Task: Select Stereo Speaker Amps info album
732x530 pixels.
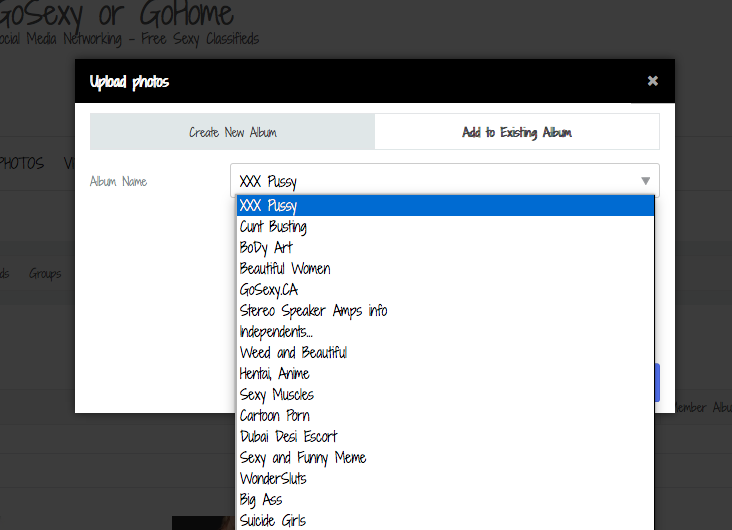Action: 445,311
